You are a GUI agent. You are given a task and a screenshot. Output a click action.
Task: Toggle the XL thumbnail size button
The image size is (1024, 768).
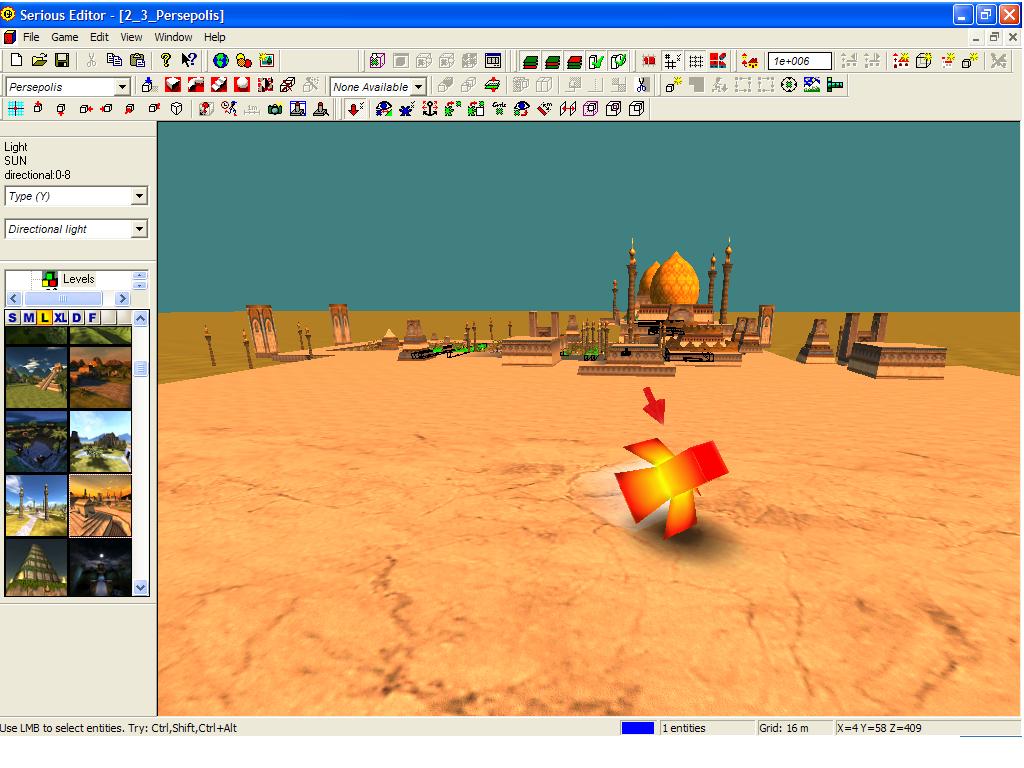(61, 318)
